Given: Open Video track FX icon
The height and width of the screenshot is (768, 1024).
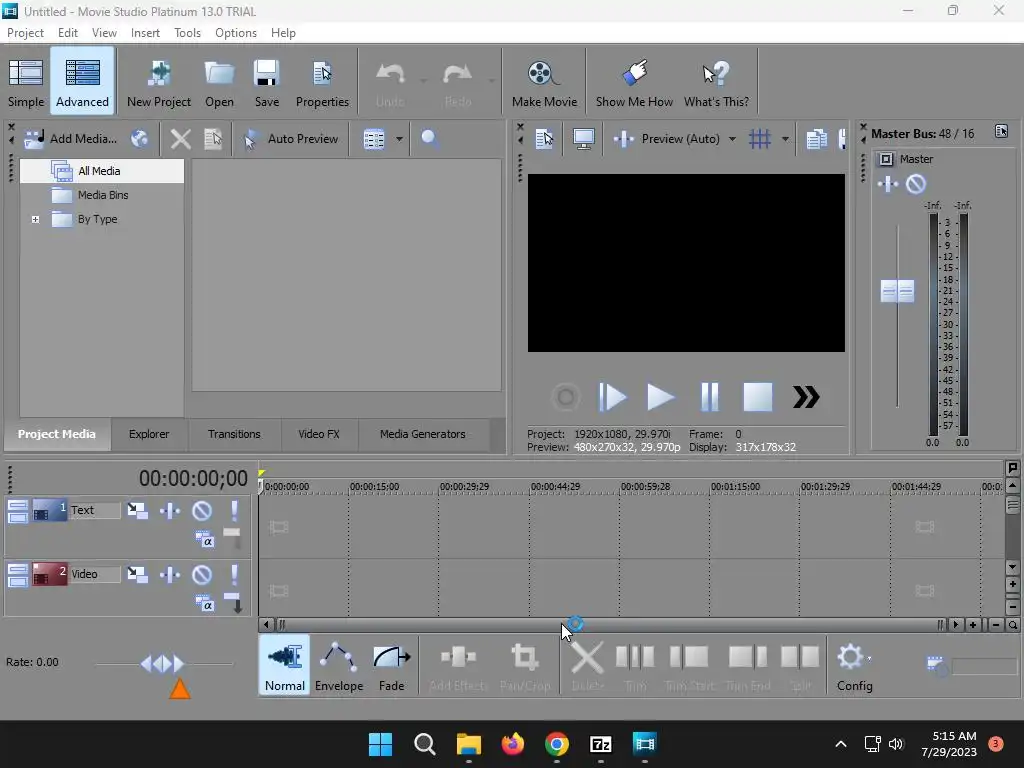Looking at the screenshot, I should click(x=170, y=574).
